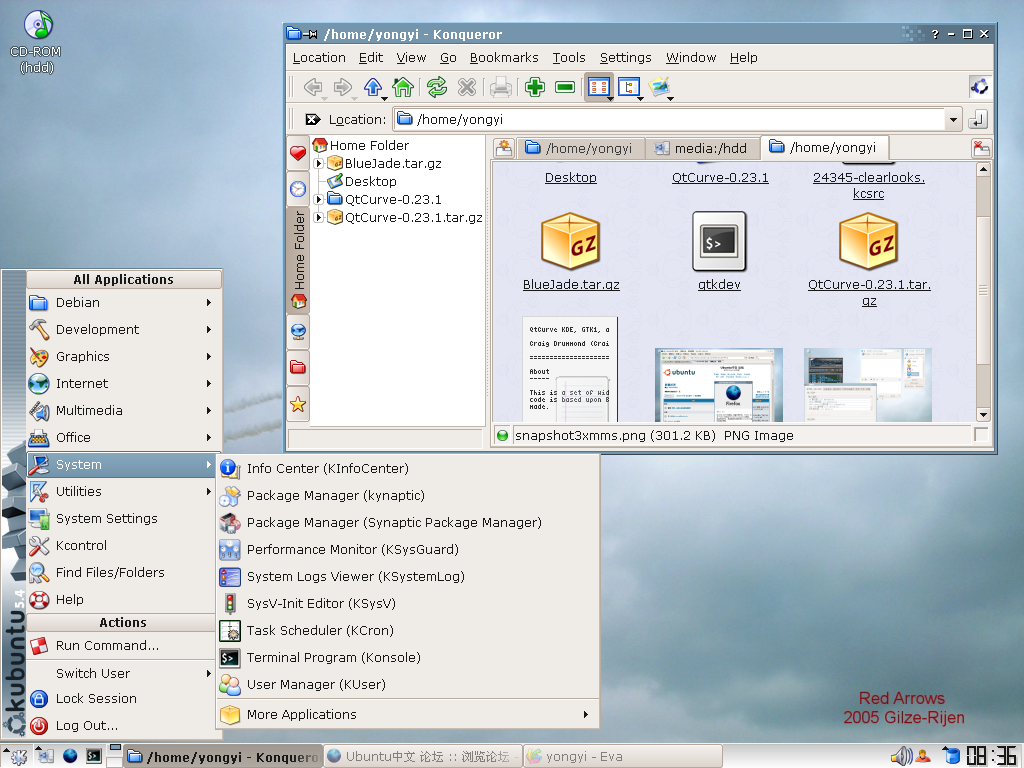Open the Tools menu

pyautogui.click(x=569, y=57)
